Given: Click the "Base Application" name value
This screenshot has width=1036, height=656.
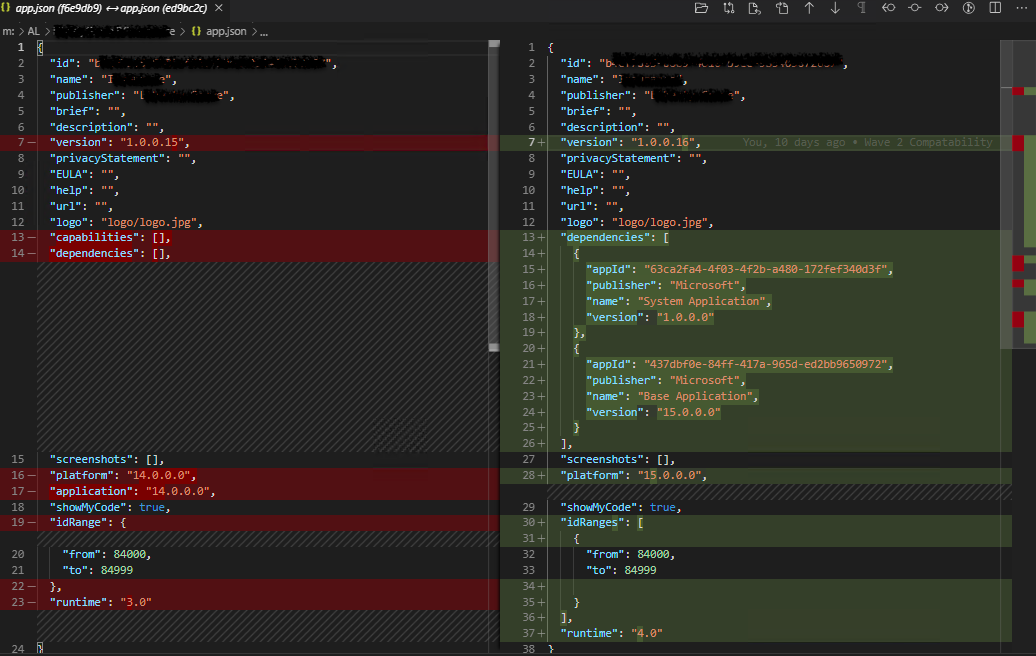Looking at the screenshot, I should click(x=695, y=396).
